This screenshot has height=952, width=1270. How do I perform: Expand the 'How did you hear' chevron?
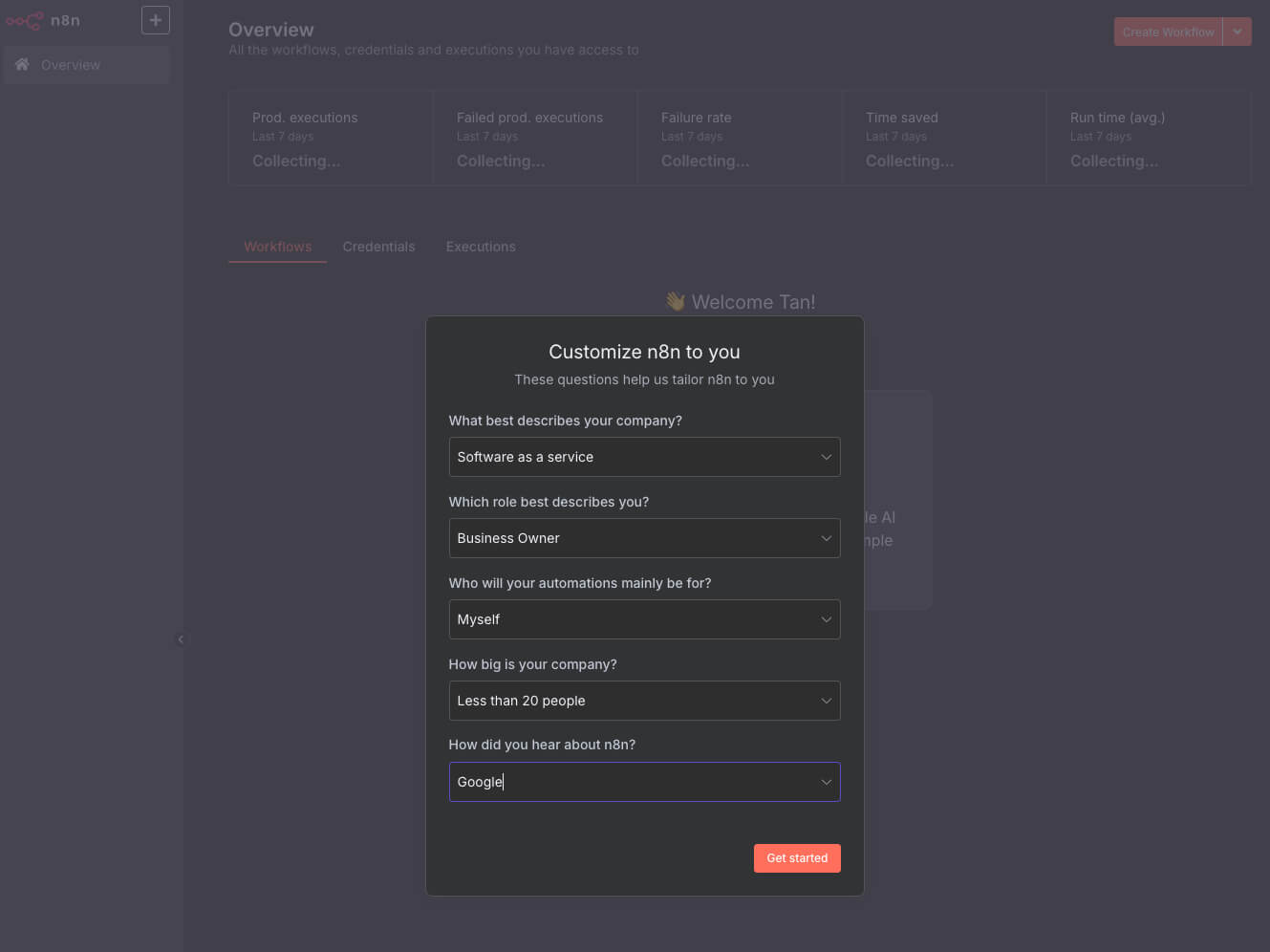[x=827, y=782]
